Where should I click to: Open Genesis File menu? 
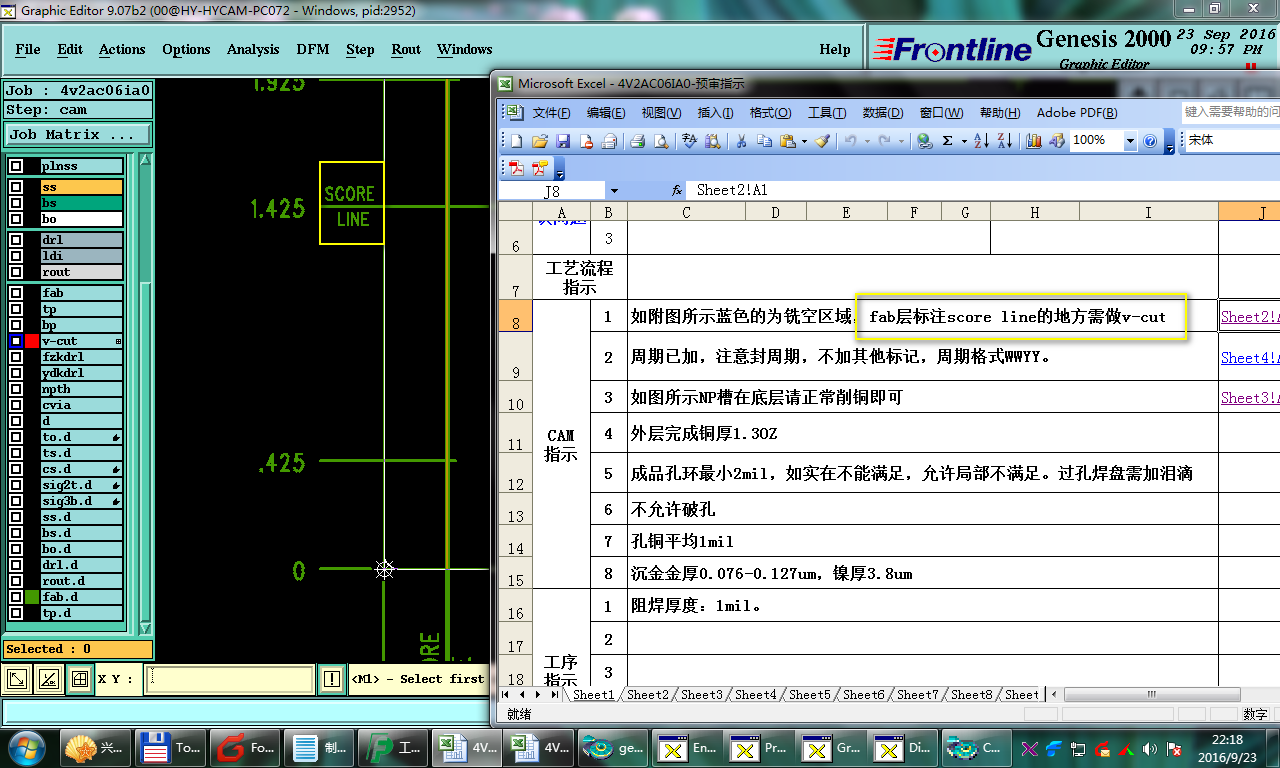28,49
